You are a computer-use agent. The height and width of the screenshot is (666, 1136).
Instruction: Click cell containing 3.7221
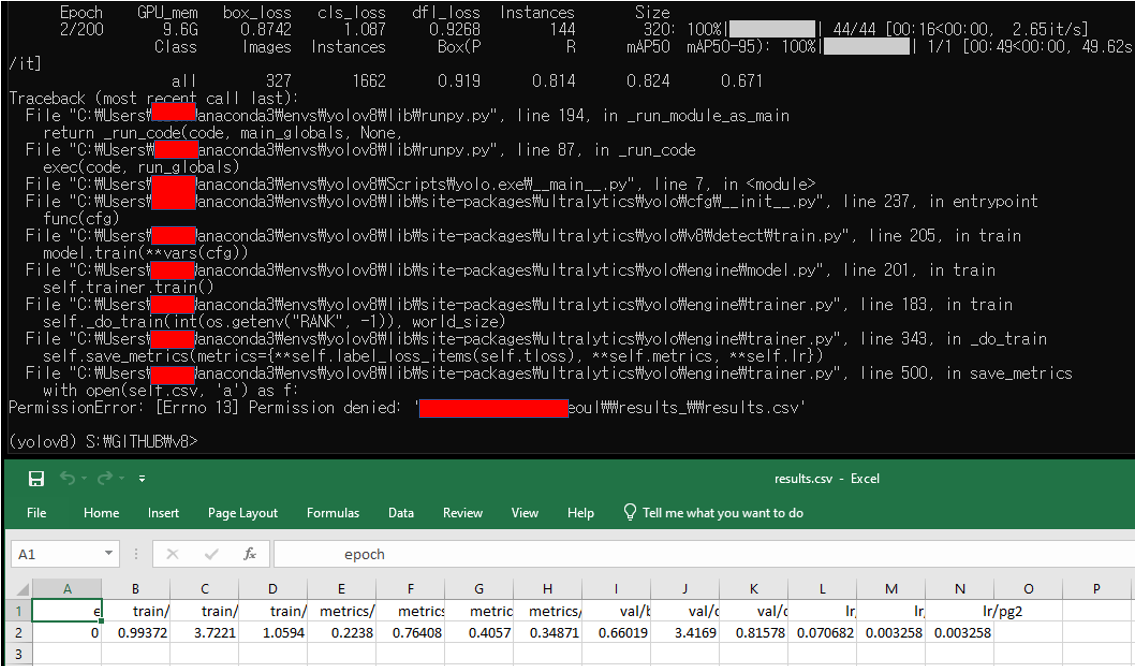(x=204, y=633)
